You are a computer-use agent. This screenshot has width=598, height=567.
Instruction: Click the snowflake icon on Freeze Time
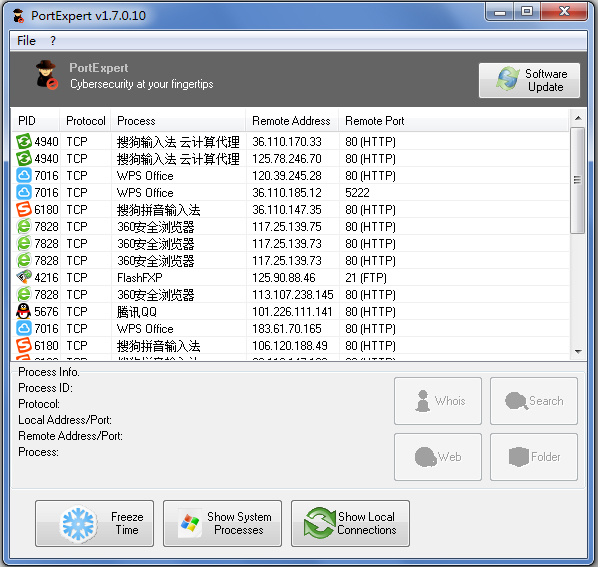pos(78,524)
